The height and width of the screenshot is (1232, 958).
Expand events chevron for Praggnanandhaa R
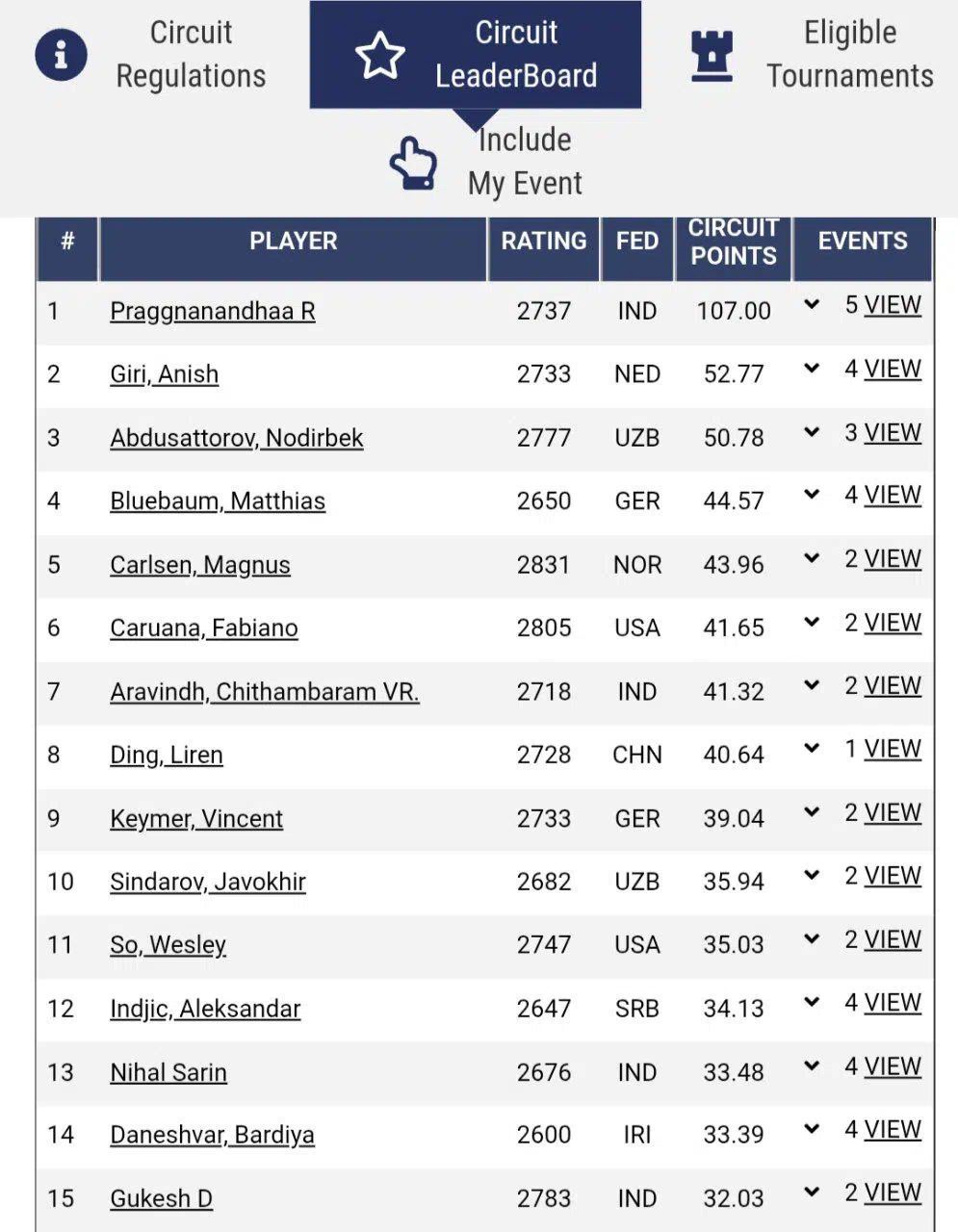point(812,305)
